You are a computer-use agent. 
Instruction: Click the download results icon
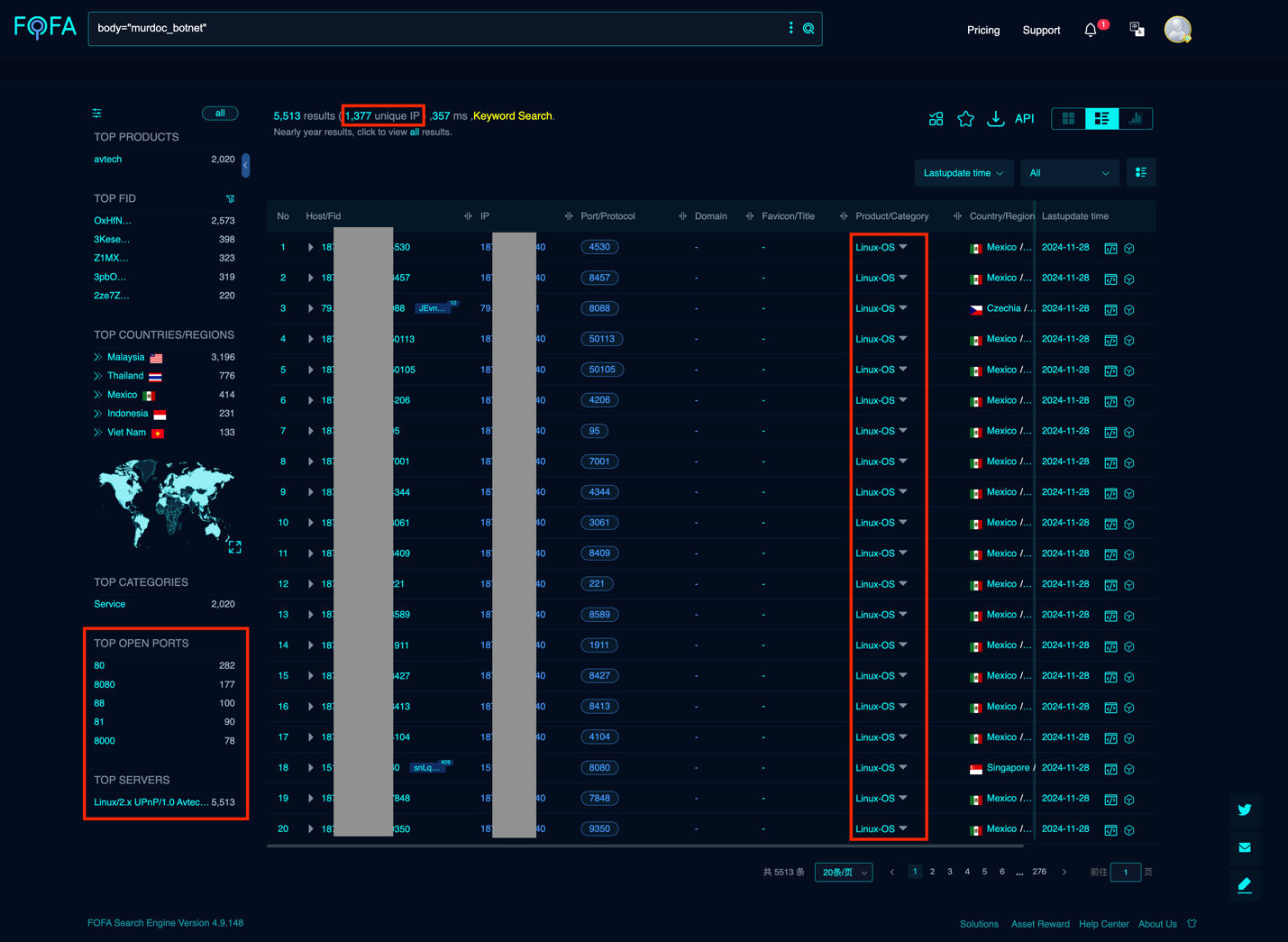click(995, 119)
